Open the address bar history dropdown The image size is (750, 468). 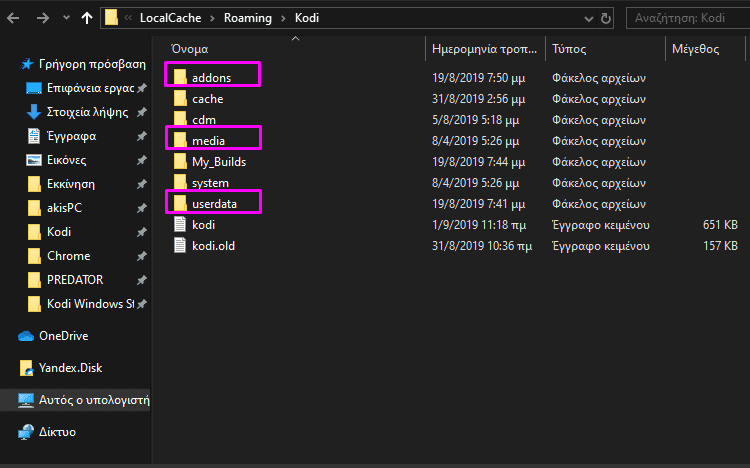[x=589, y=19]
